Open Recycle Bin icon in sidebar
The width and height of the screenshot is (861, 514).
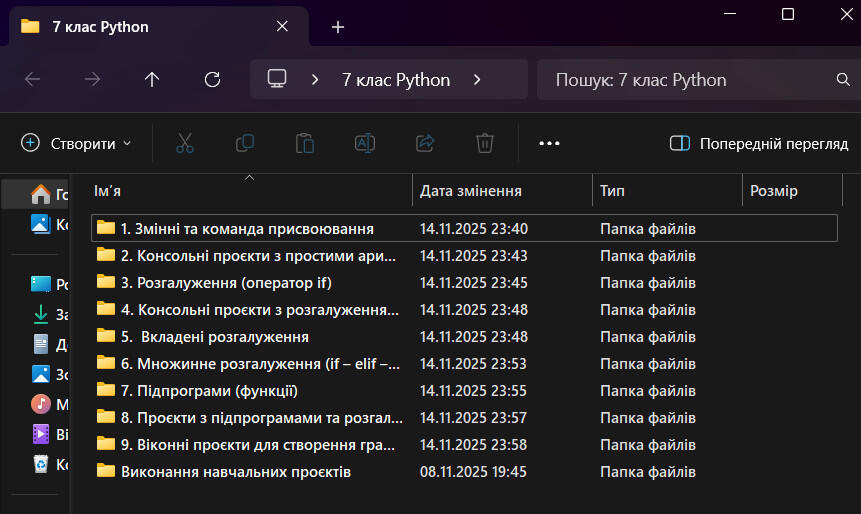41,464
